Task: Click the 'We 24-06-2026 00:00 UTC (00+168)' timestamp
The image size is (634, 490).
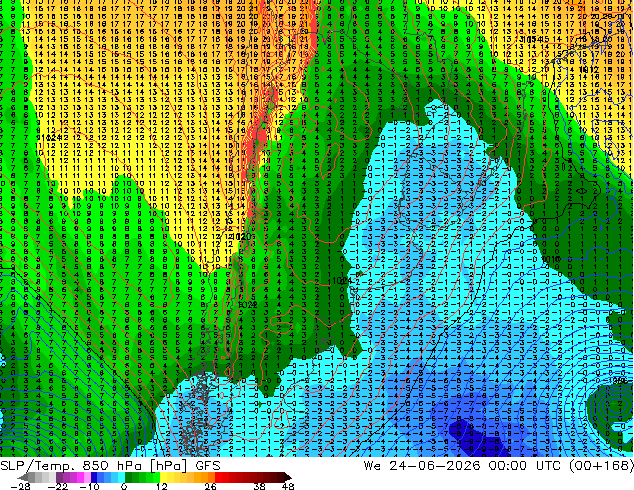Action: [x=499, y=466]
